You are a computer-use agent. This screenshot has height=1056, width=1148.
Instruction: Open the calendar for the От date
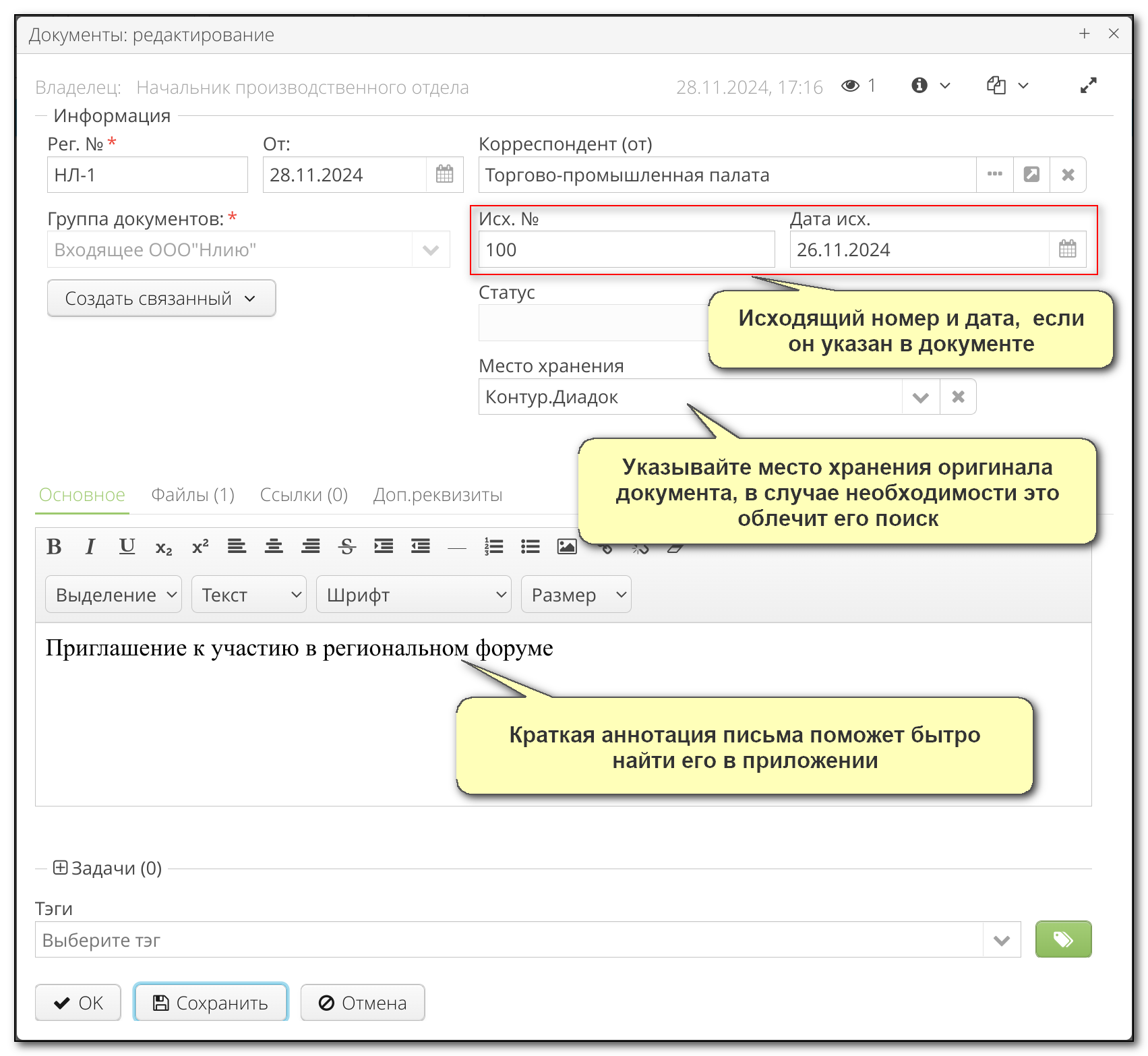tap(444, 174)
